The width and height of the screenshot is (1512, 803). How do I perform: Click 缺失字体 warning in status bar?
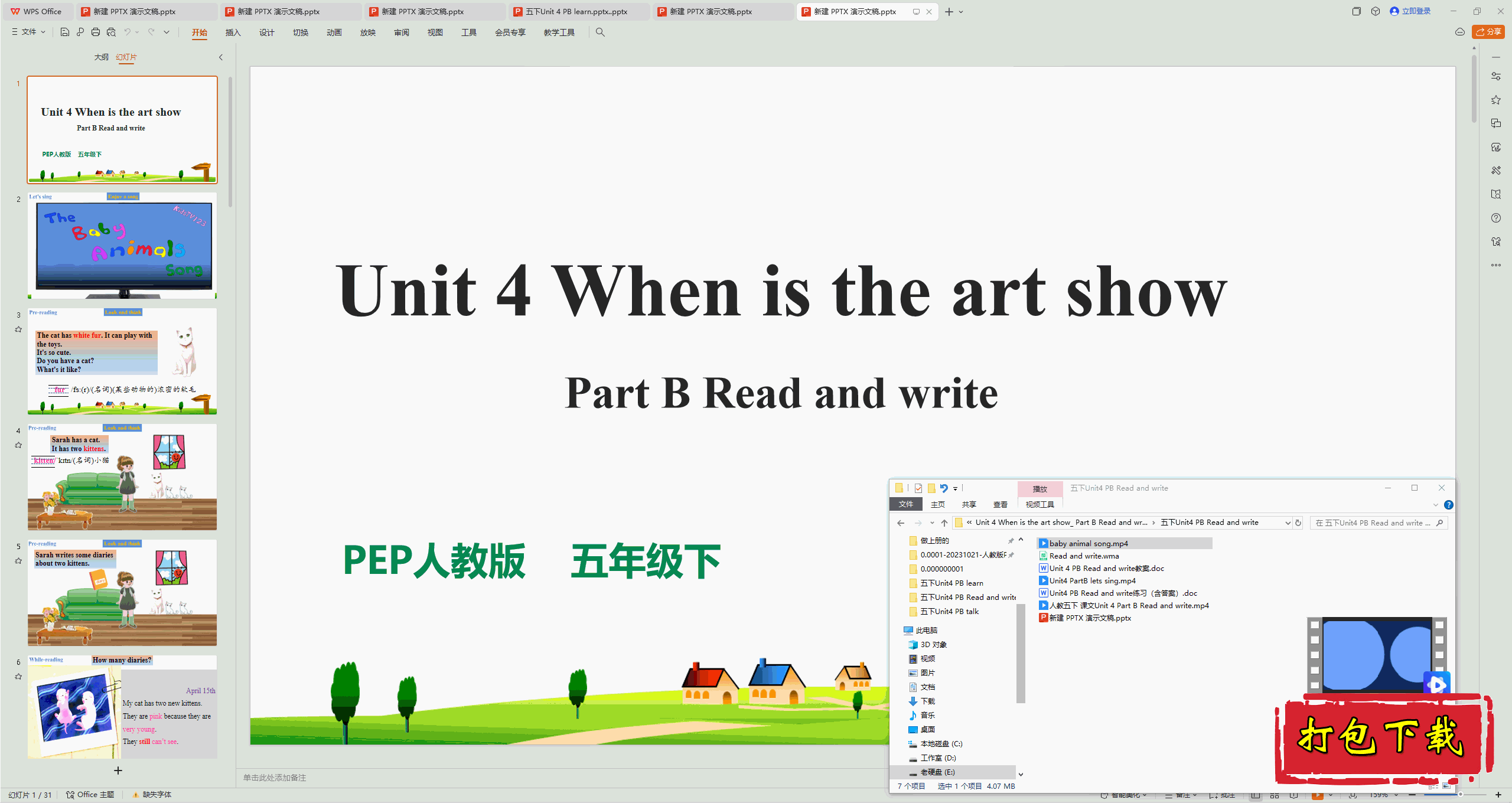coord(152,795)
